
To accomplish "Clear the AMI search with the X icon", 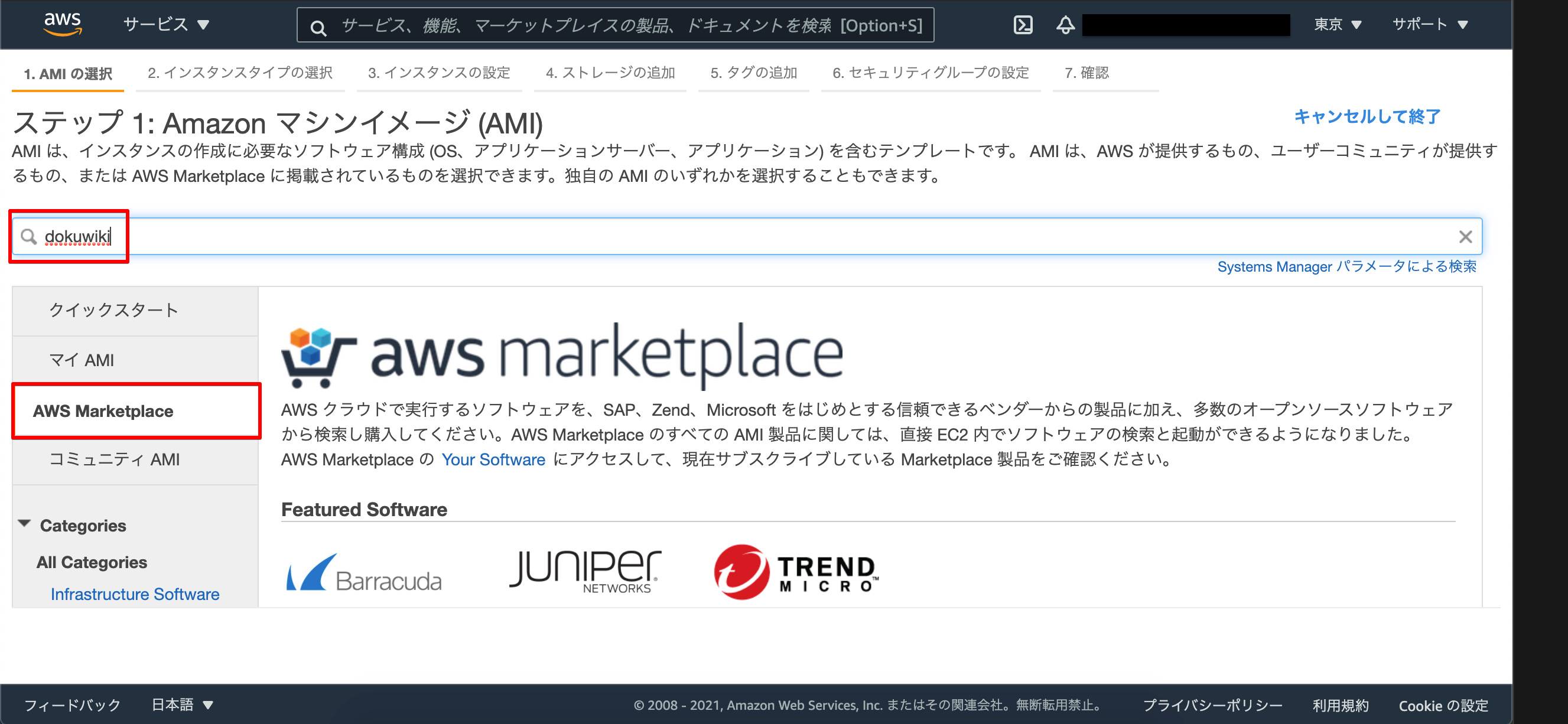I will click(1465, 237).
